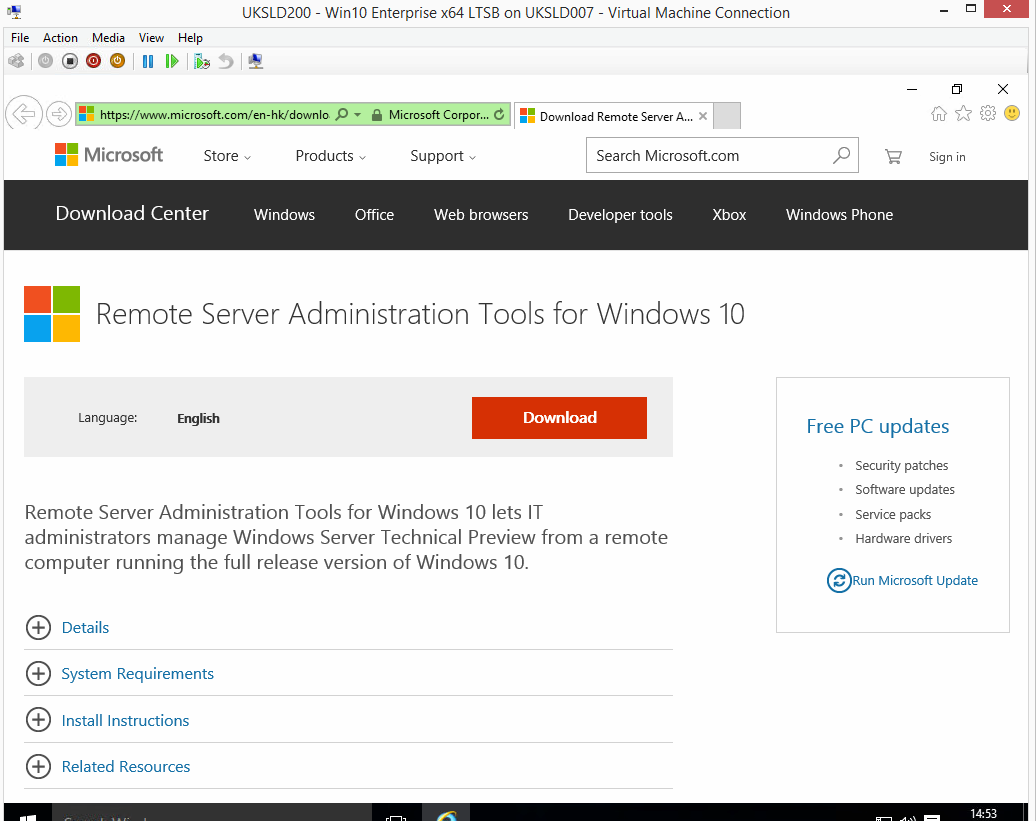Image resolution: width=1036 pixels, height=821 pixels.
Task: Go back in Internet Explorer
Action: click(24, 114)
